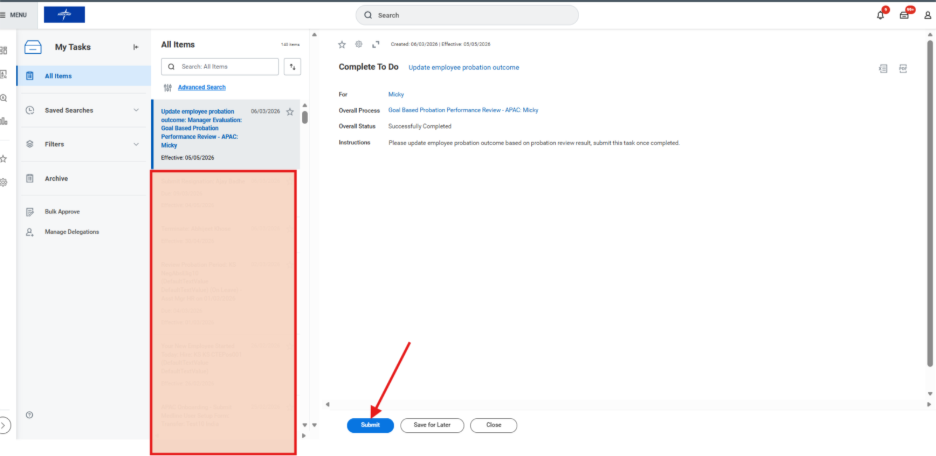Viewport: 936px width, 456px height.
Task: Open the Advanced Search link
Action: click(201, 87)
